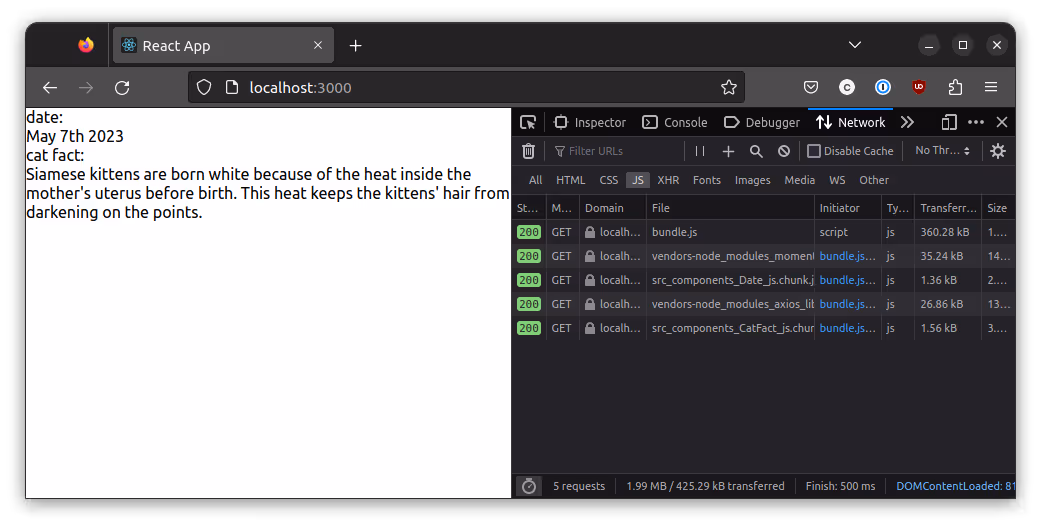Activate the element picker tool
The image size is (1041, 527).
pyautogui.click(x=528, y=122)
